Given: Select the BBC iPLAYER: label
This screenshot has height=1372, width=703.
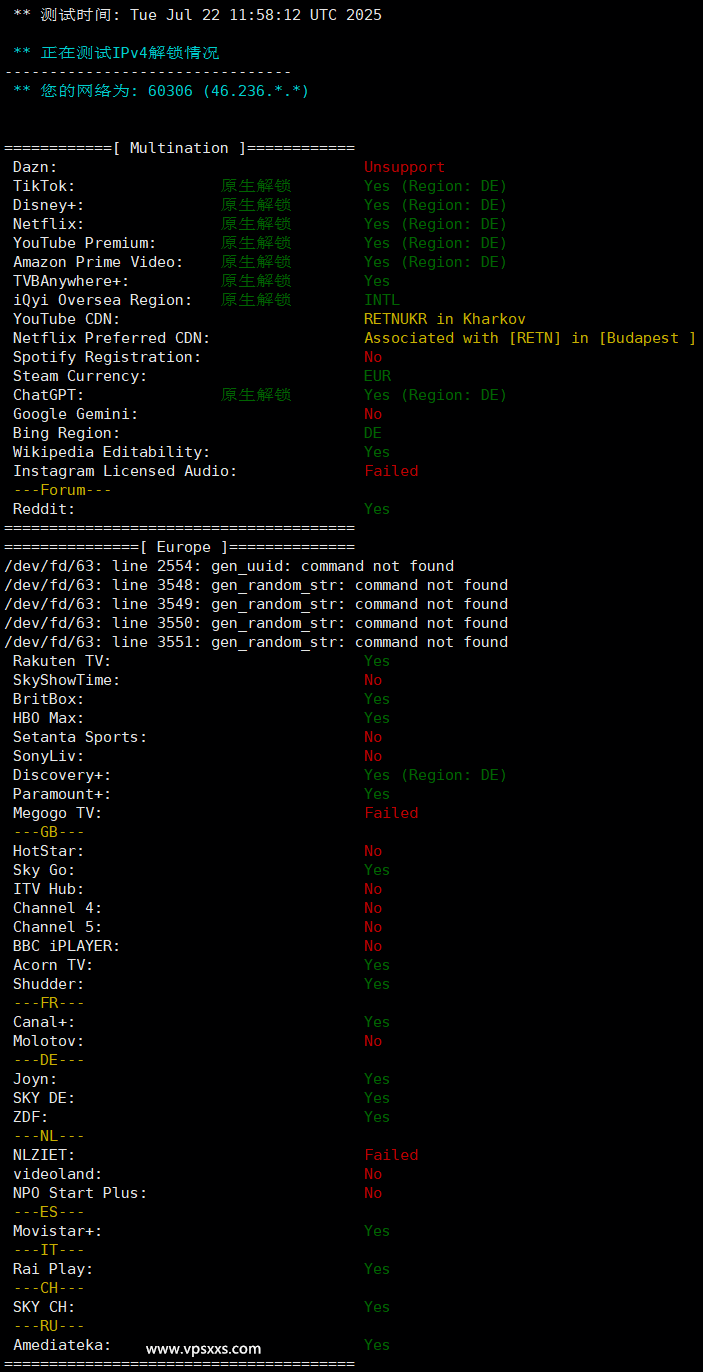Looking at the screenshot, I should click(67, 946).
